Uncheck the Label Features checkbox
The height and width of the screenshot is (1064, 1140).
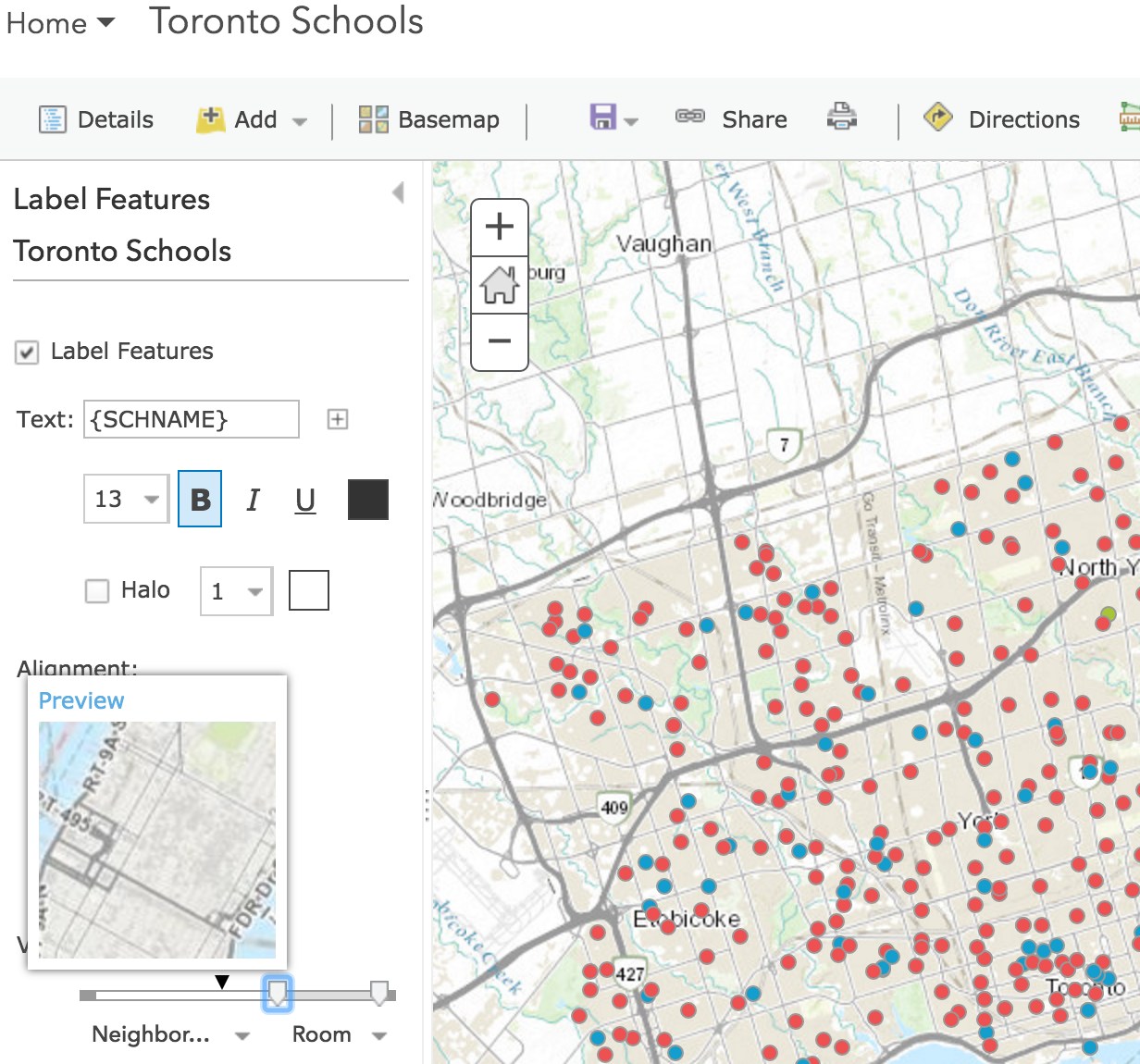[x=27, y=353]
